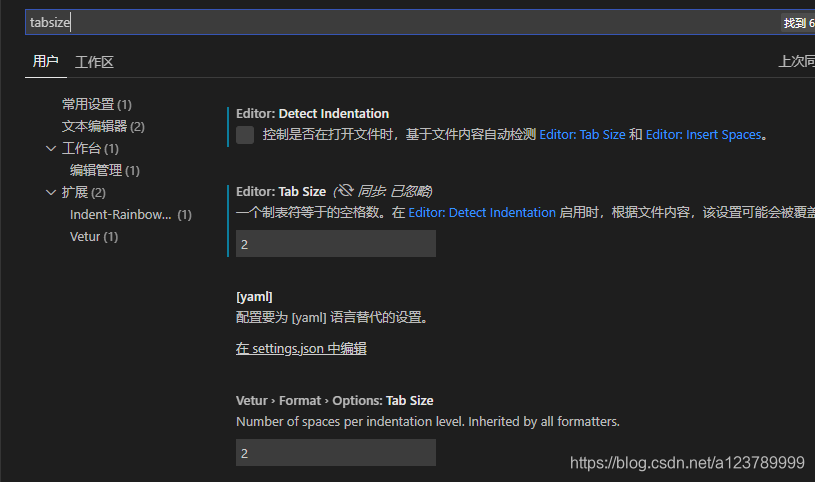Open Indent-Rainbow extension settings
This screenshot has width=815, height=482.
[131, 215]
